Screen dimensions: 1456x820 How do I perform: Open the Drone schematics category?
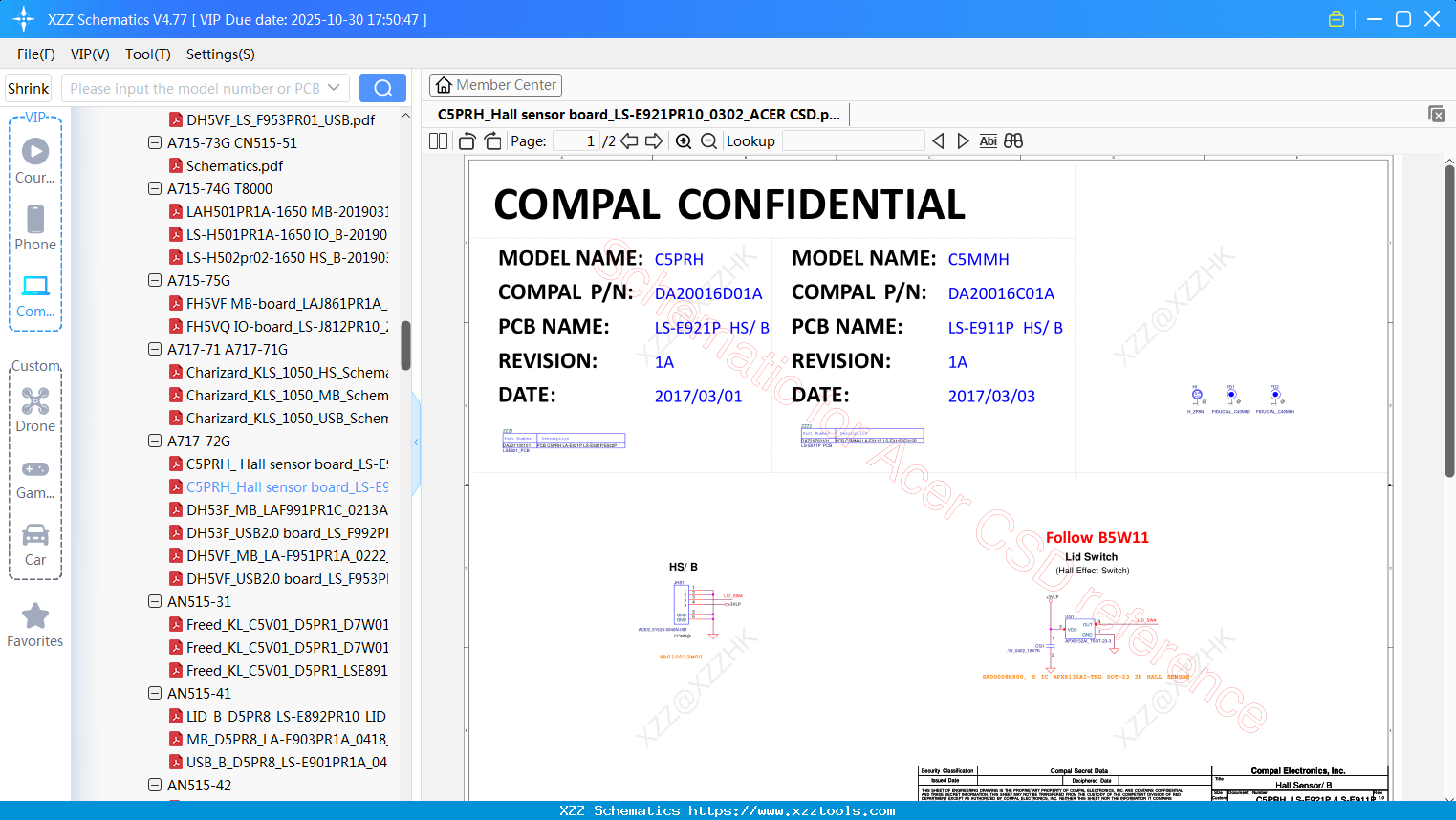35,409
